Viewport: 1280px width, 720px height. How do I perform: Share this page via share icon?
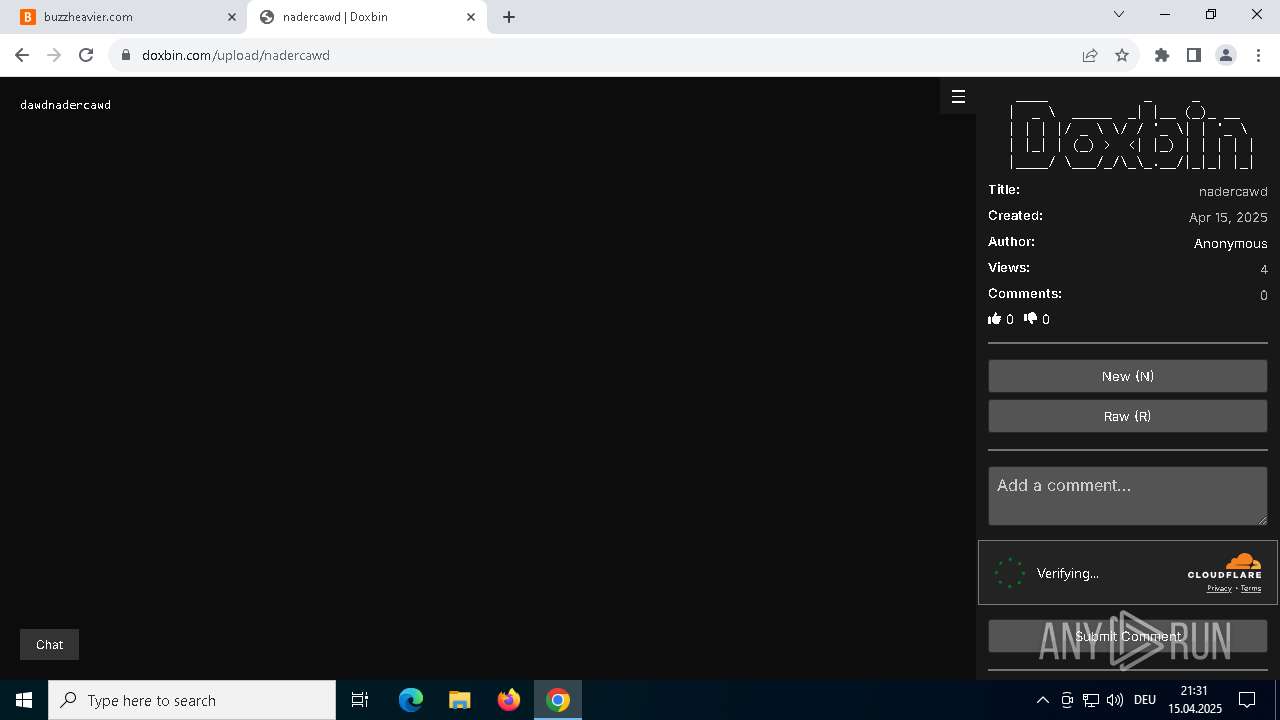pyautogui.click(x=1090, y=55)
